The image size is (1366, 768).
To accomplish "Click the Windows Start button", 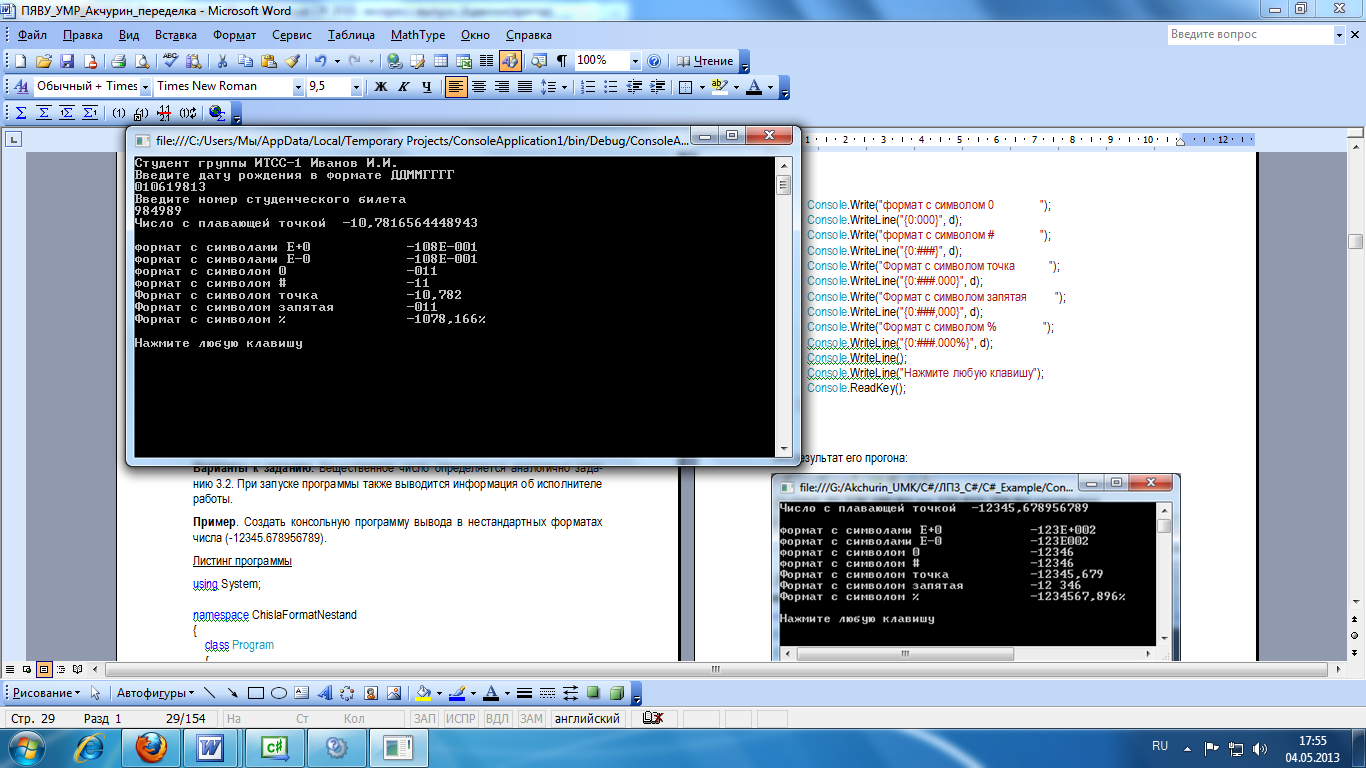I will point(27,747).
